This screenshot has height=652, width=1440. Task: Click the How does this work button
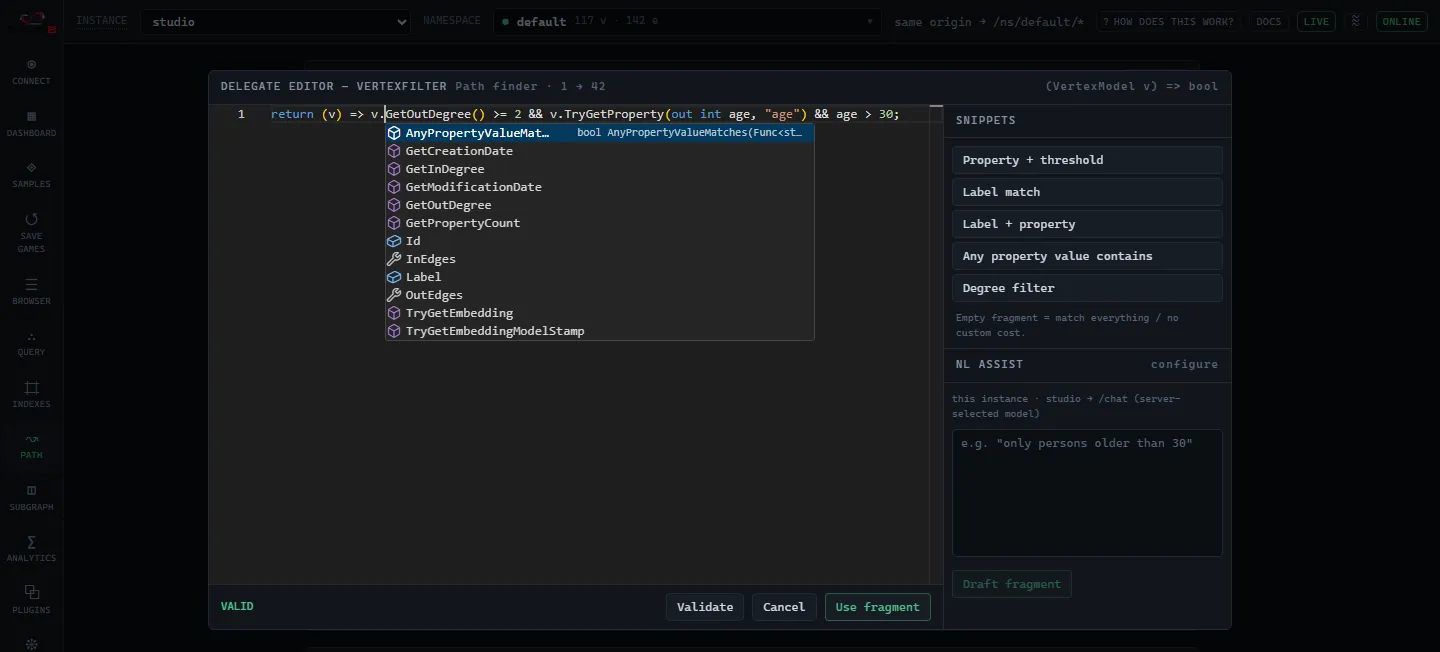tap(1169, 21)
